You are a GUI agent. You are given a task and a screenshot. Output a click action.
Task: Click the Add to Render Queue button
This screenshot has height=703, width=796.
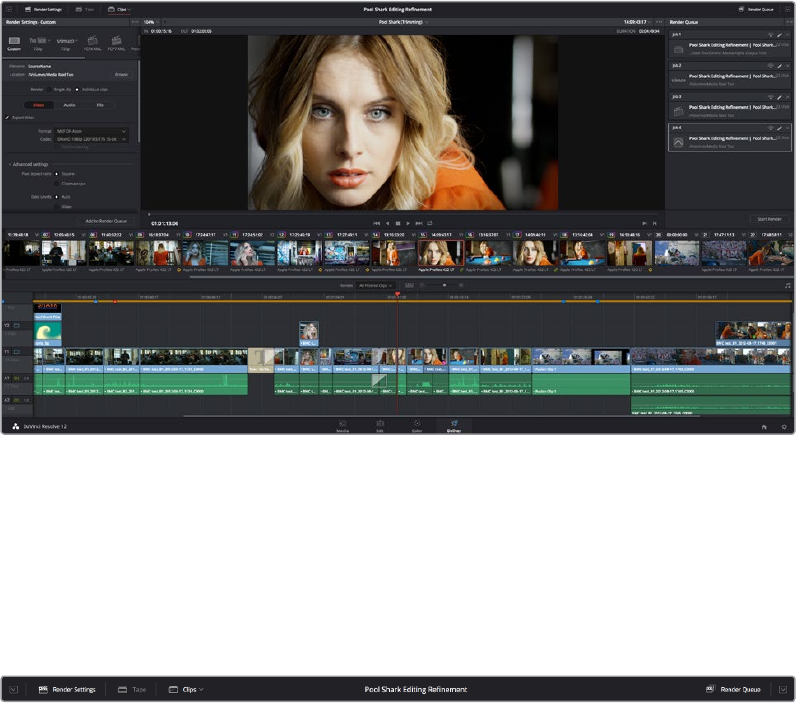pos(105,220)
